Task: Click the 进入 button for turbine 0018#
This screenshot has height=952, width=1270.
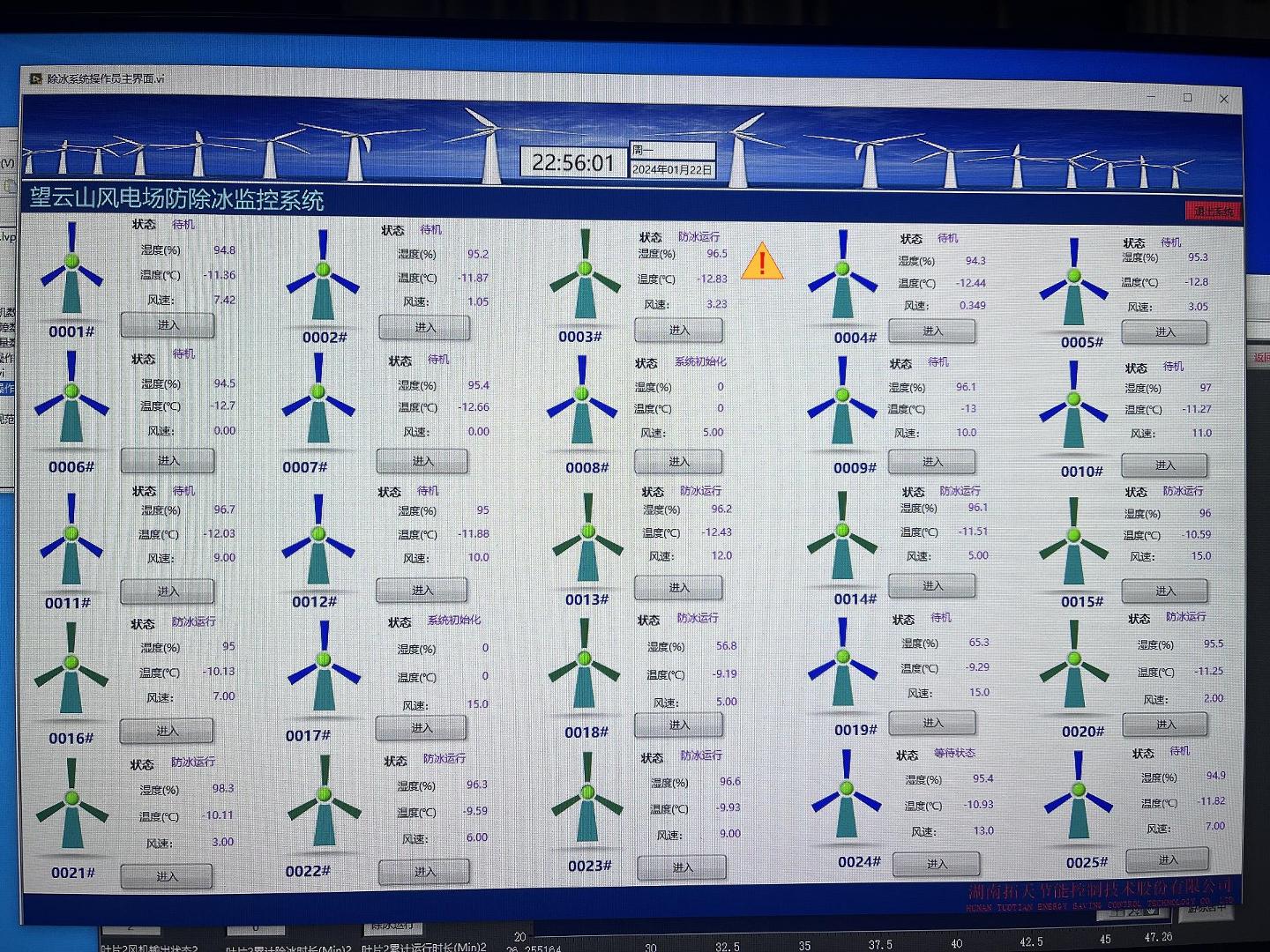Action: (x=679, y=725)
